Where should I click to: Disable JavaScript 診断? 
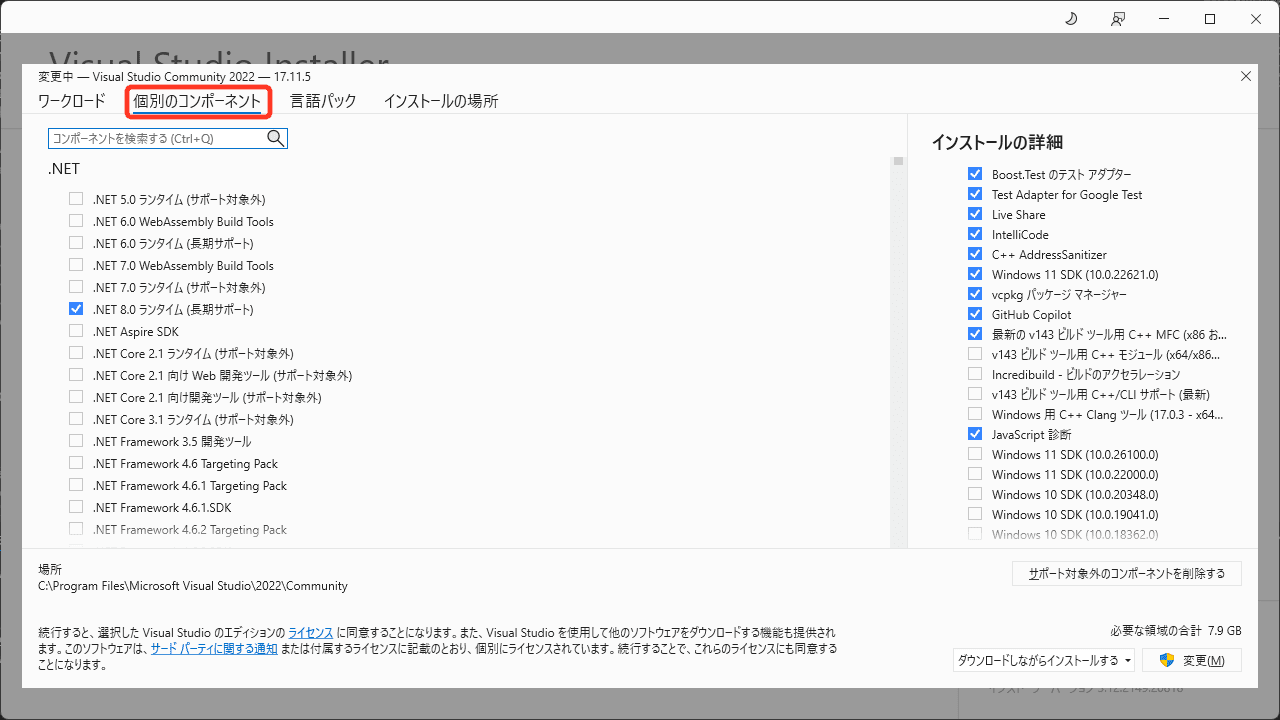(x=975, y=433)
